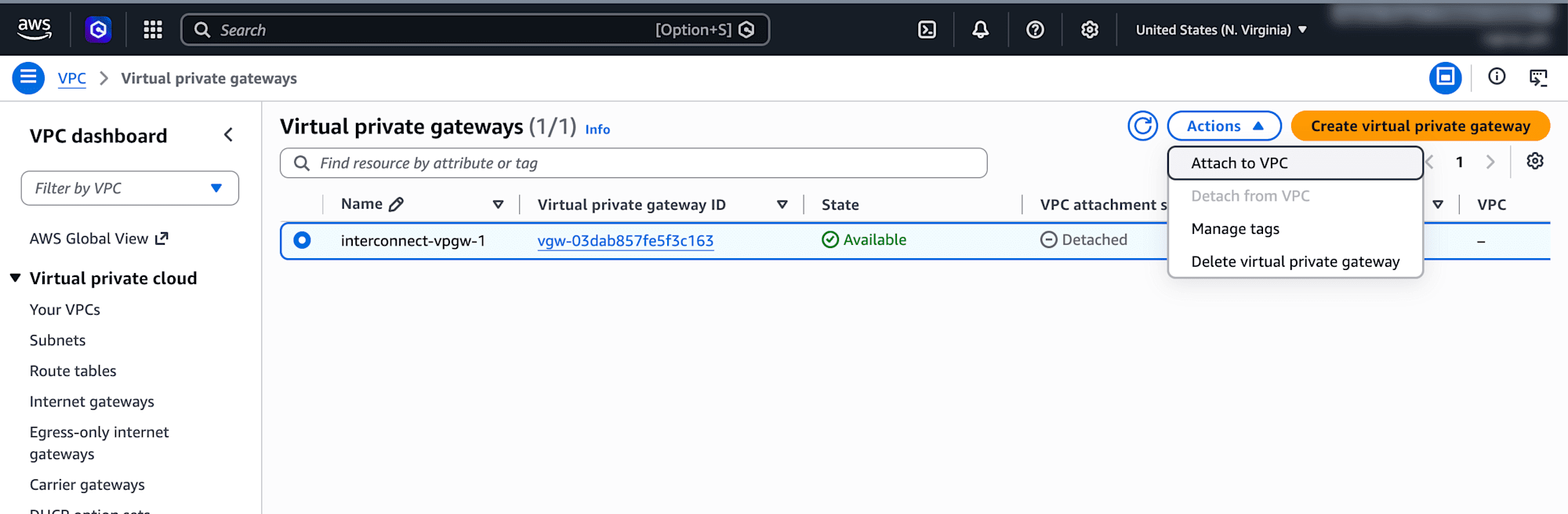Click the top Search input box
This screenshot has height=514, width=1568.
tap(475, 30)
